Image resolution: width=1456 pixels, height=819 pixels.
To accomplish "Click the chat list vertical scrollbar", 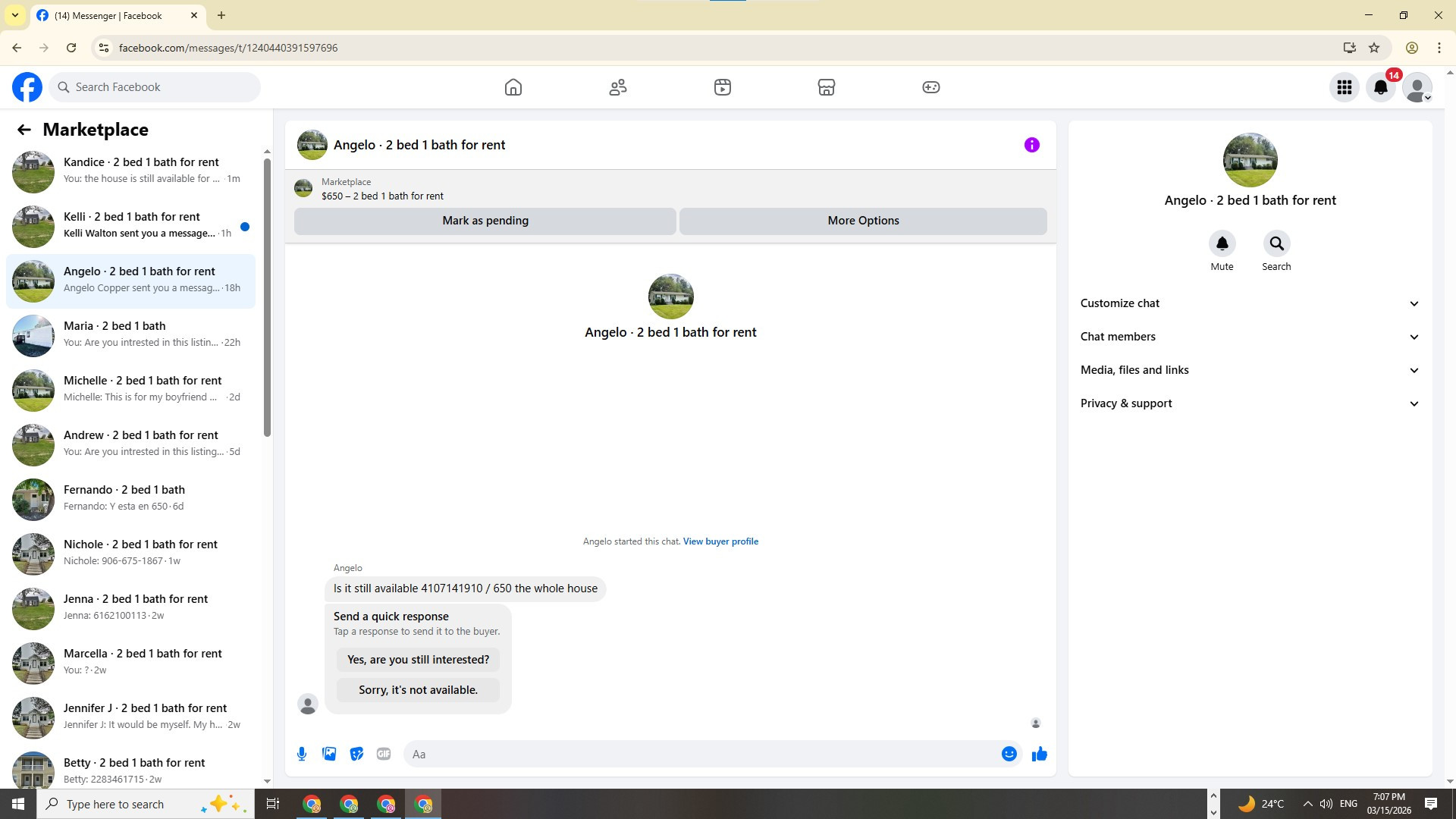I will click(267, 298).
